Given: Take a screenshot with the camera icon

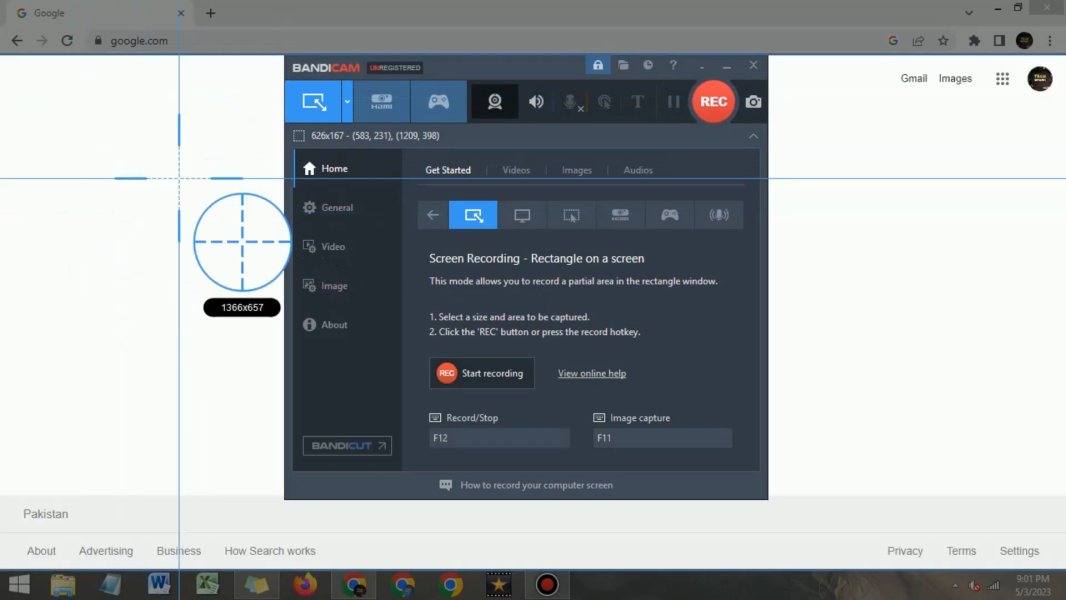Looking at the screenshot, I should click(753, 102).
